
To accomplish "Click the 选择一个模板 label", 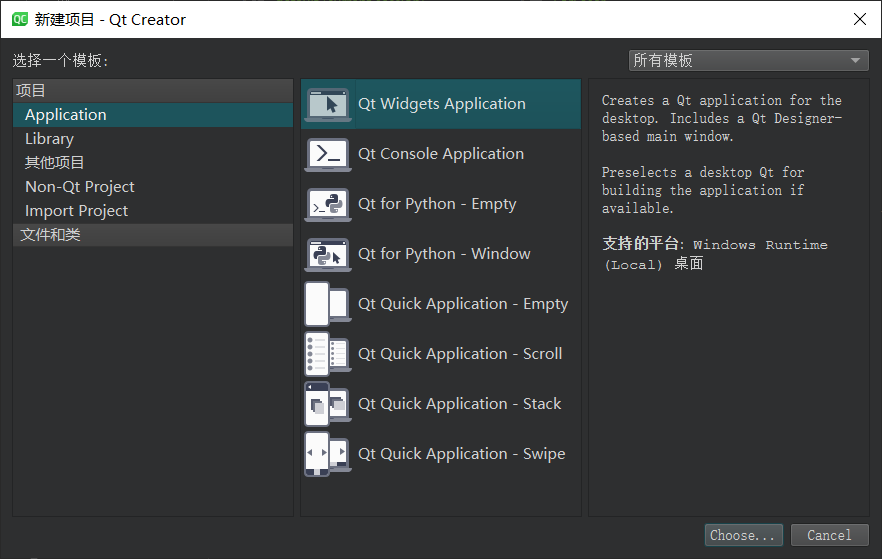I will pos(61,60).
